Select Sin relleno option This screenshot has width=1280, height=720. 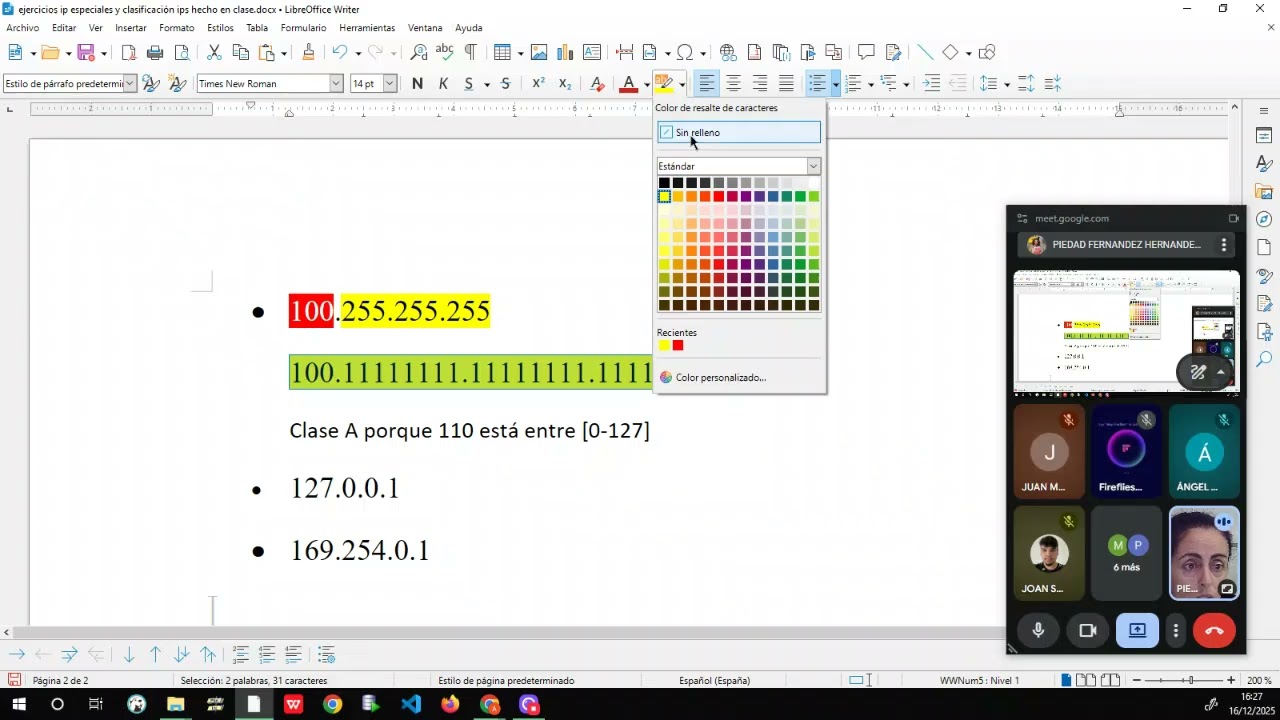(x=739, y=132)
